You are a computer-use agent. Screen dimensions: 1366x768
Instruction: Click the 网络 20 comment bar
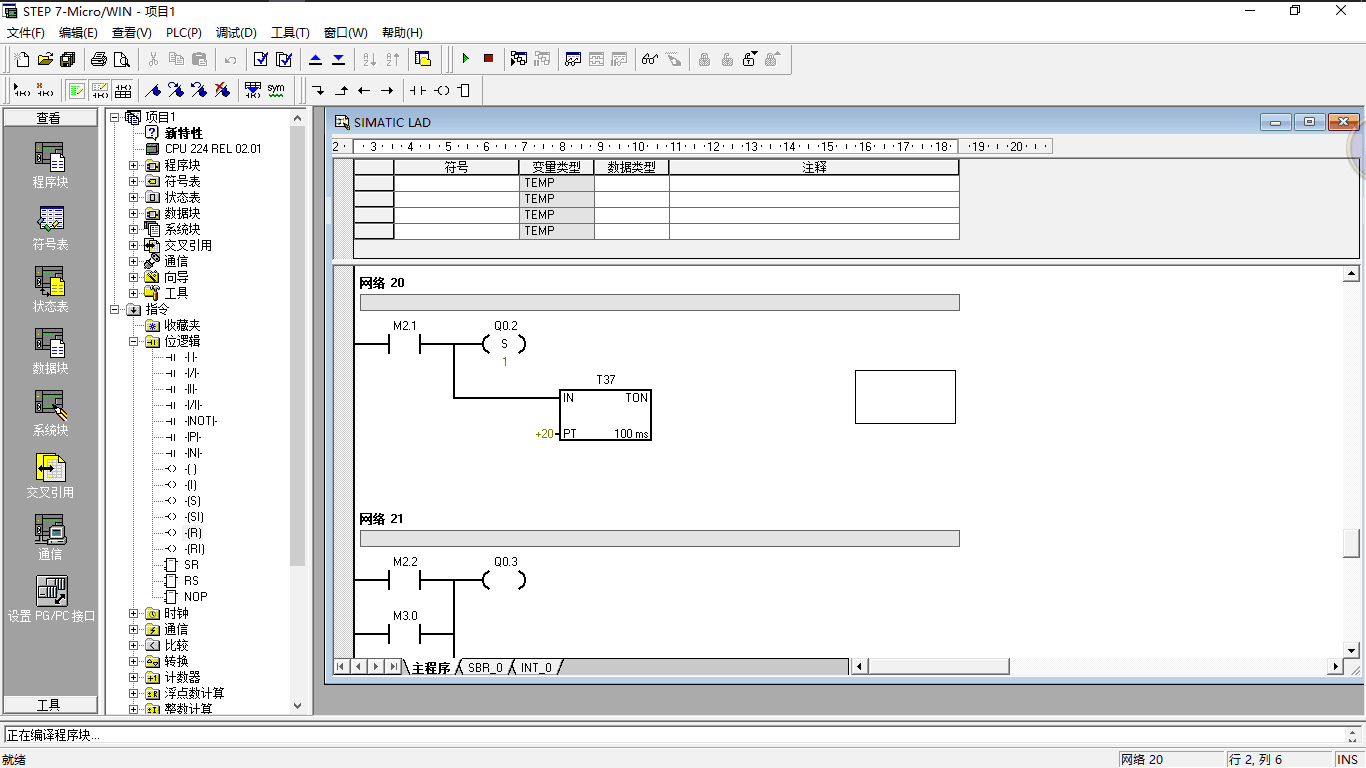[659, 302]
